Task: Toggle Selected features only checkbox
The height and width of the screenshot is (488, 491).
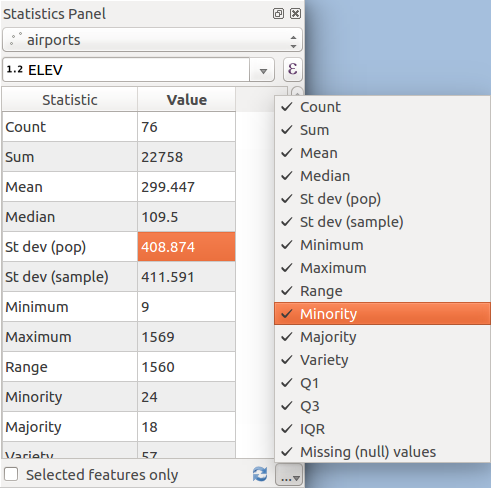Action: point(11,474)
